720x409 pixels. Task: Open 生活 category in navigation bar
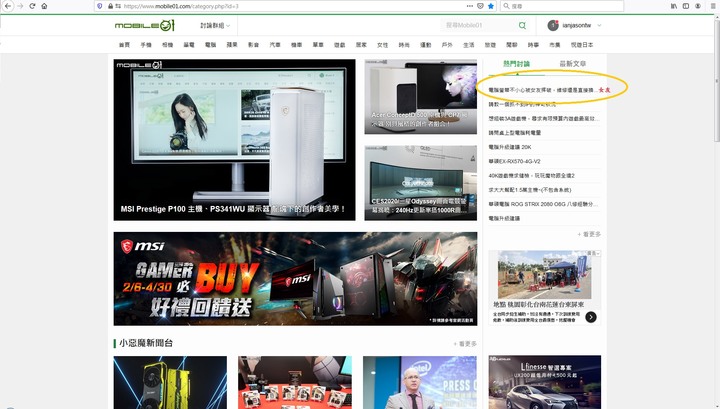click(x=468, y=45)
